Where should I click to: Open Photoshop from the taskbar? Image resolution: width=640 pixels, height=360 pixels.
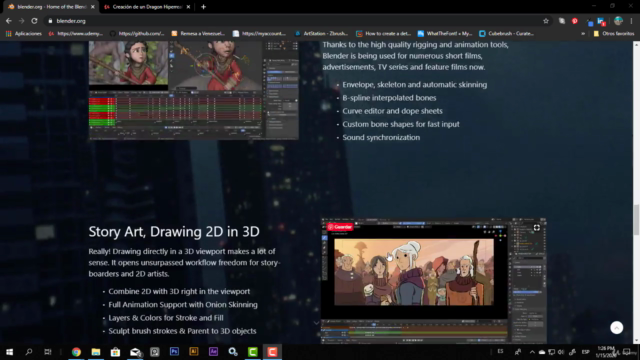[x=174, y=351]
